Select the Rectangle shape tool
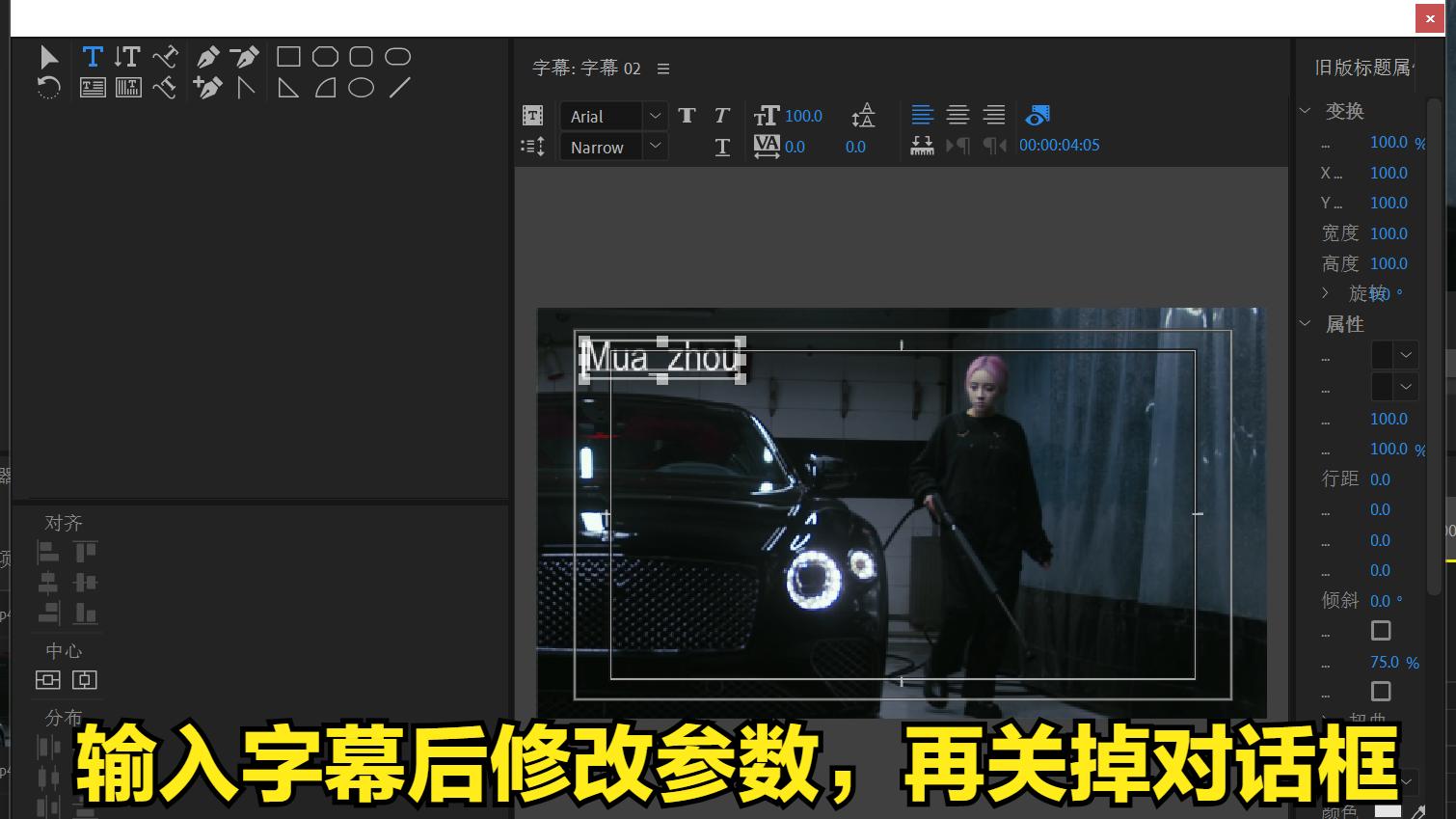The image size is (1456, 819). point(287,56)
